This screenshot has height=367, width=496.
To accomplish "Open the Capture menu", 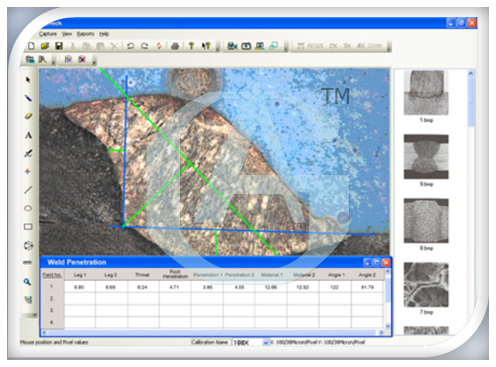I will pyautogui.click(x=48, y=34).
